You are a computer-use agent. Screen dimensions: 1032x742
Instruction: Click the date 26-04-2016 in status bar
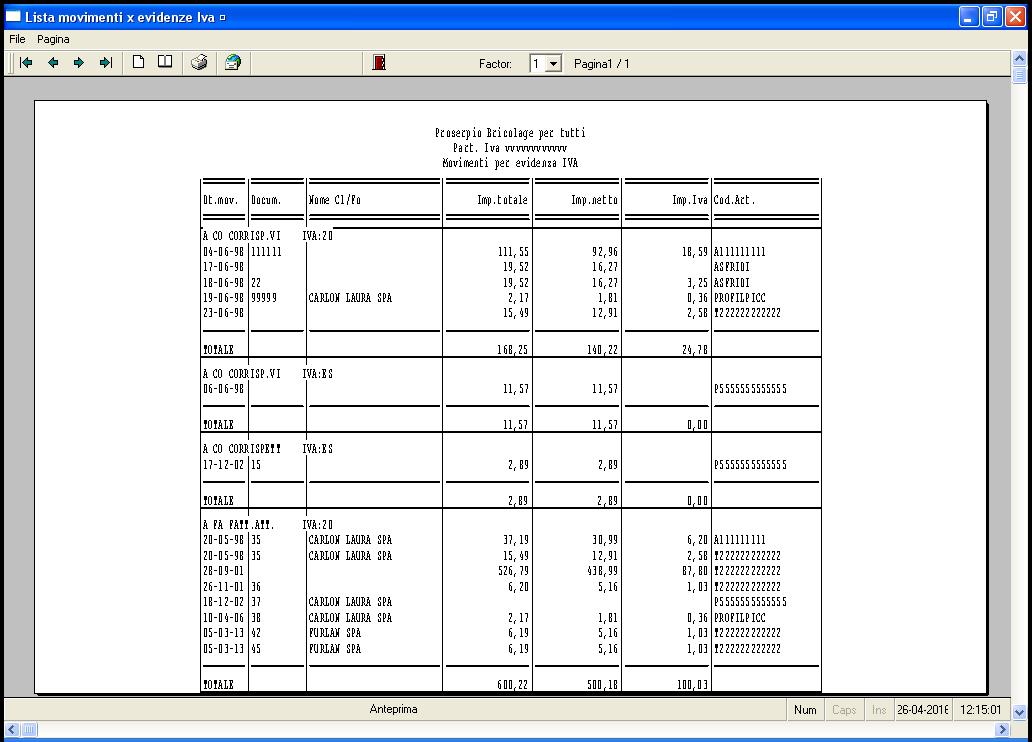tap(922, 710)
